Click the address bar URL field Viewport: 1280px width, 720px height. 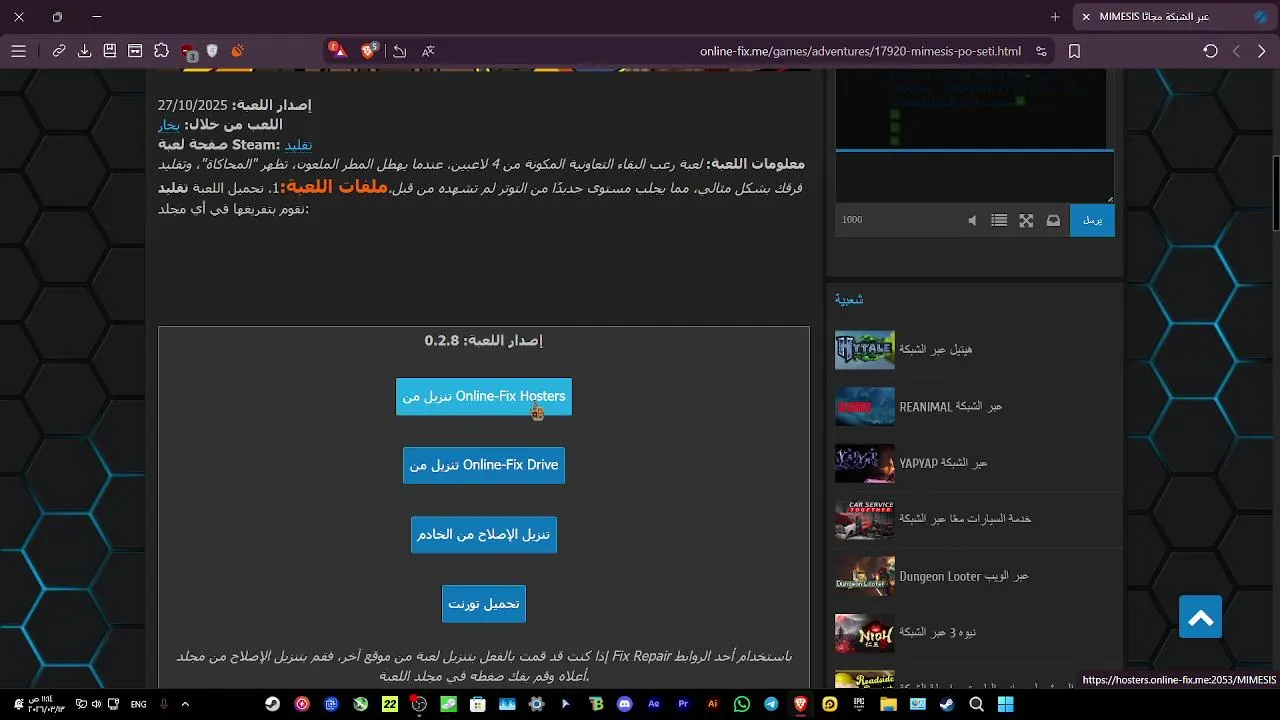coord(860,51)
